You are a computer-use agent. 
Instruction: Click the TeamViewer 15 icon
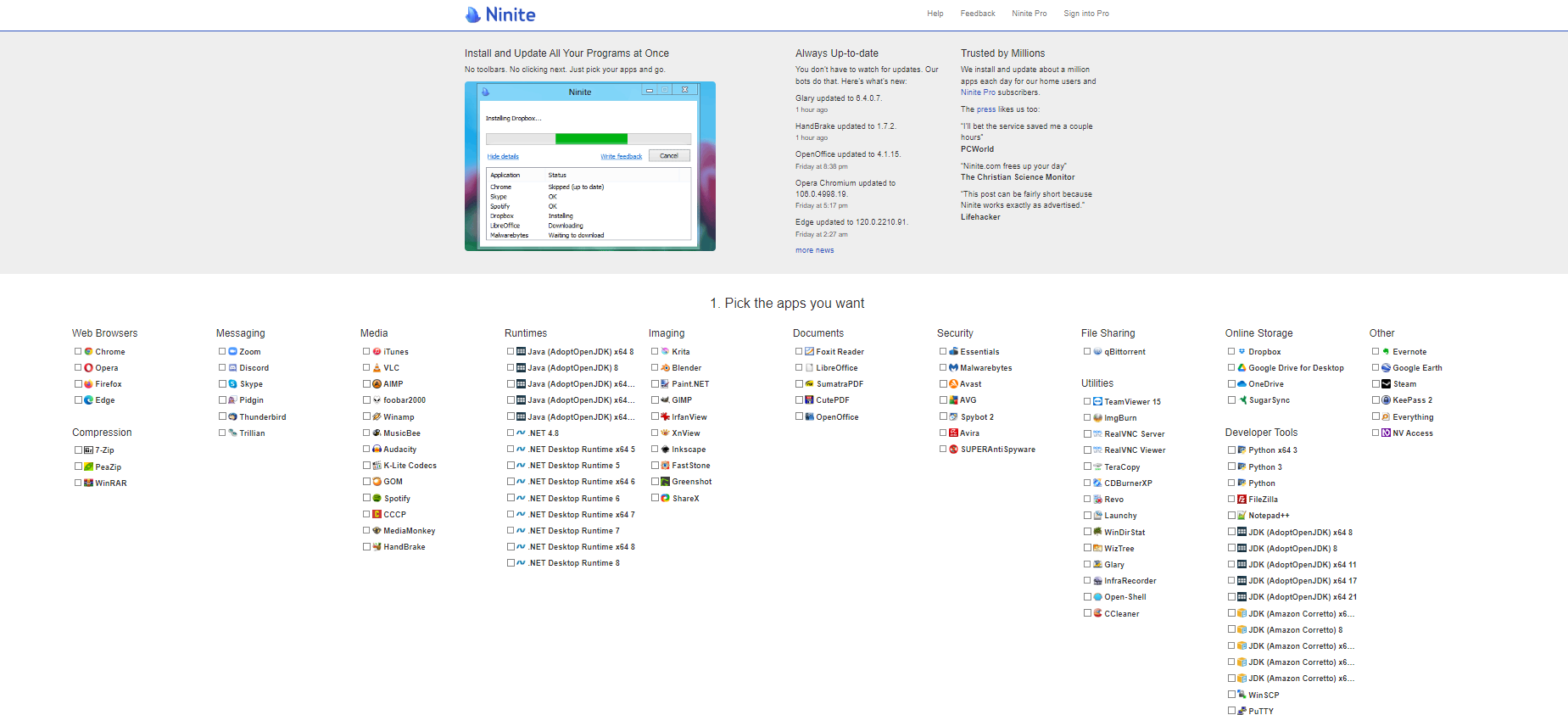coord(1097,402)
